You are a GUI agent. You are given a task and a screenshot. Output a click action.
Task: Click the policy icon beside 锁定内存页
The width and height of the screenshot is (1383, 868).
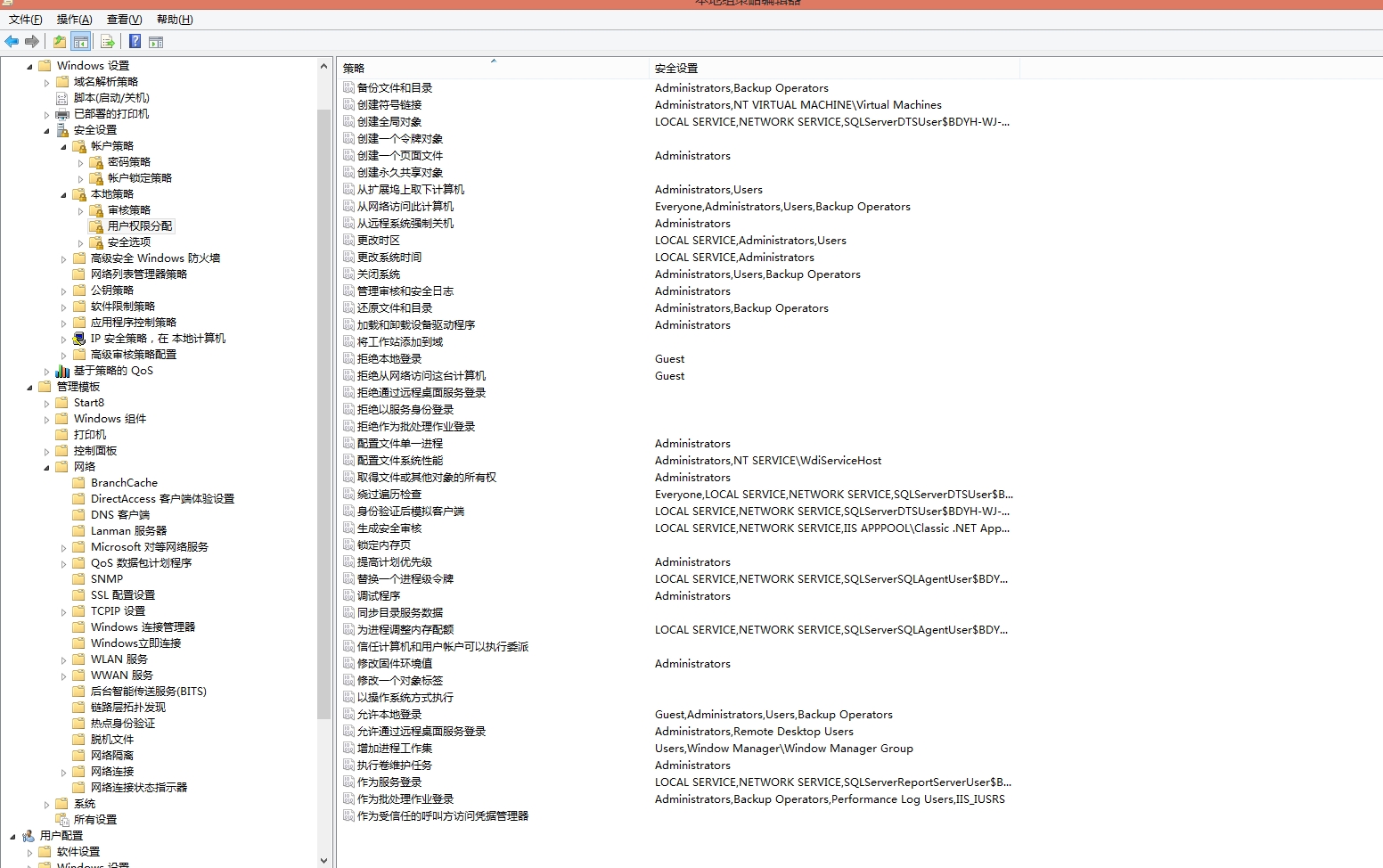(349, 545)
